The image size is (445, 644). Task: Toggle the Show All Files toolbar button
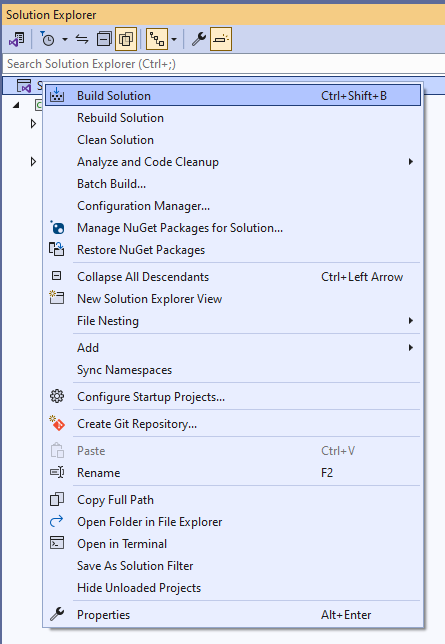(x=126, y=39)
